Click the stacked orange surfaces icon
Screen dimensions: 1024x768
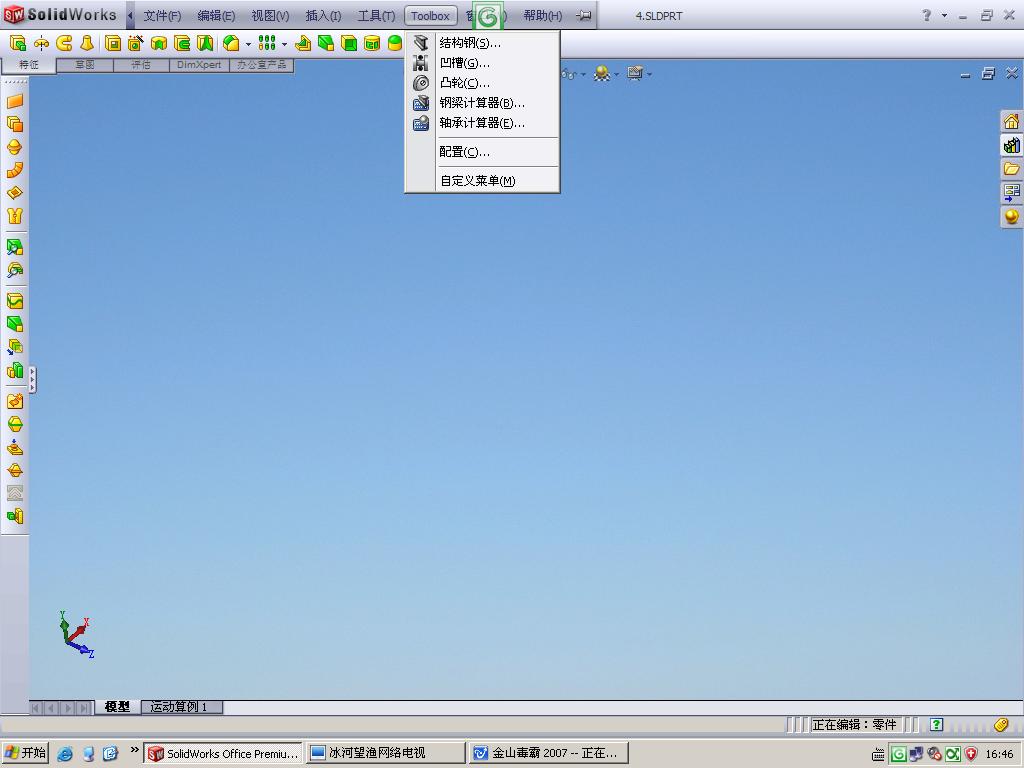tap(15, 124)
